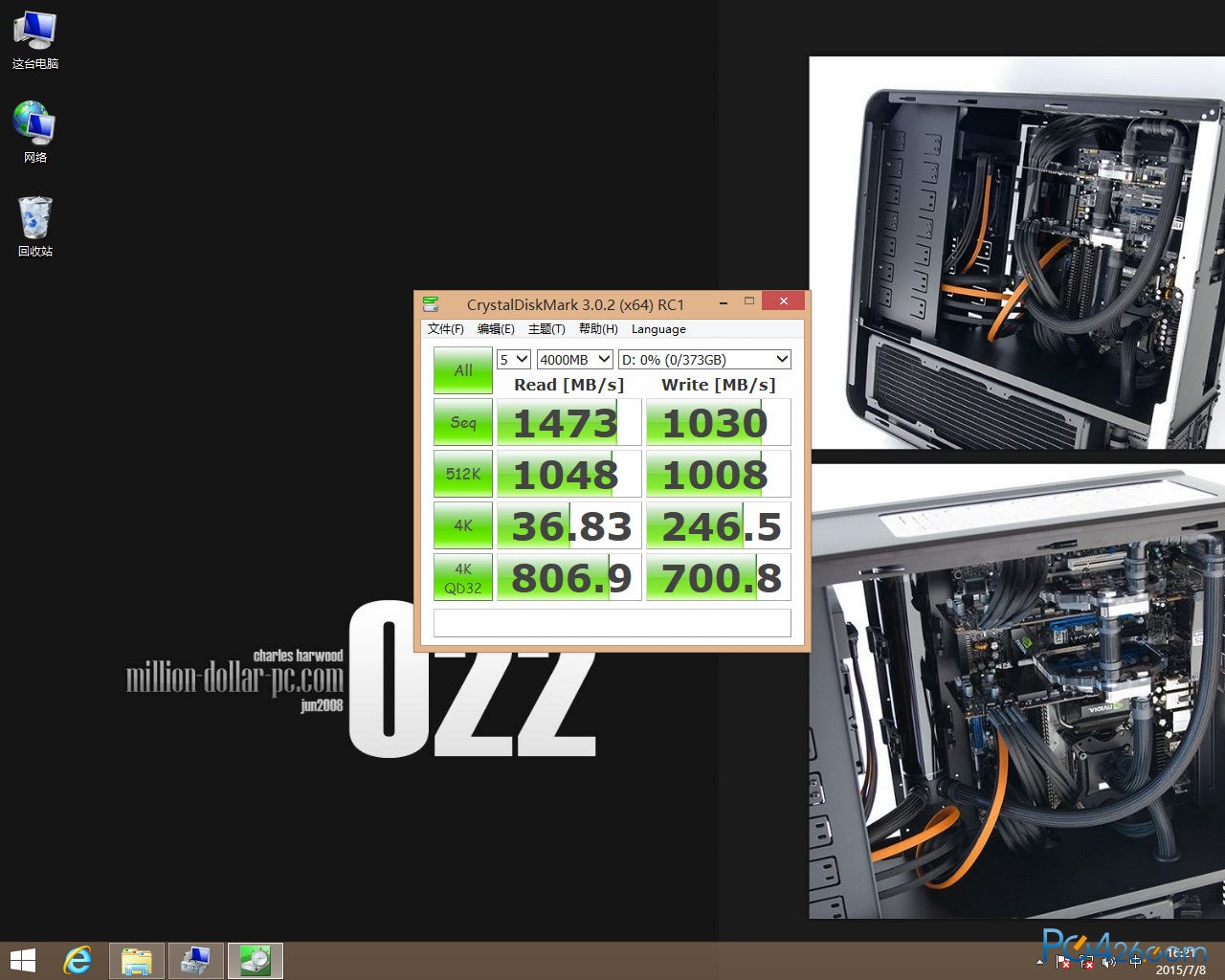Open the 这台电脑 desktop icon
The width and height of the screenshot is (1225, 980).
[x=35, y=39]
